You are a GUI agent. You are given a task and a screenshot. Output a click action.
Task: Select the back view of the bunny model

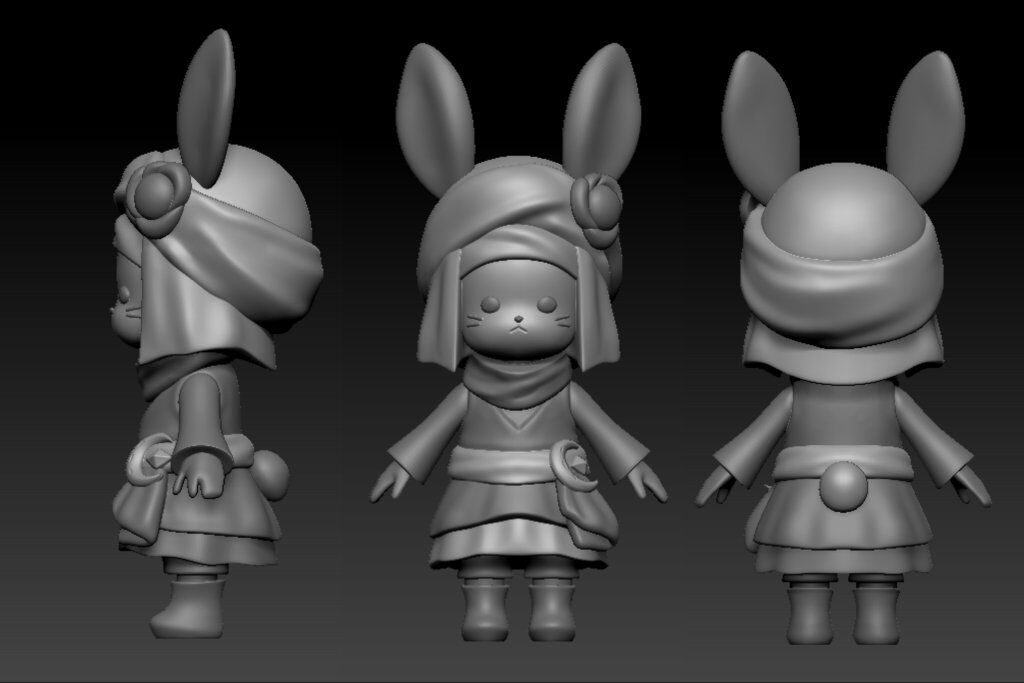click(842, 347)
